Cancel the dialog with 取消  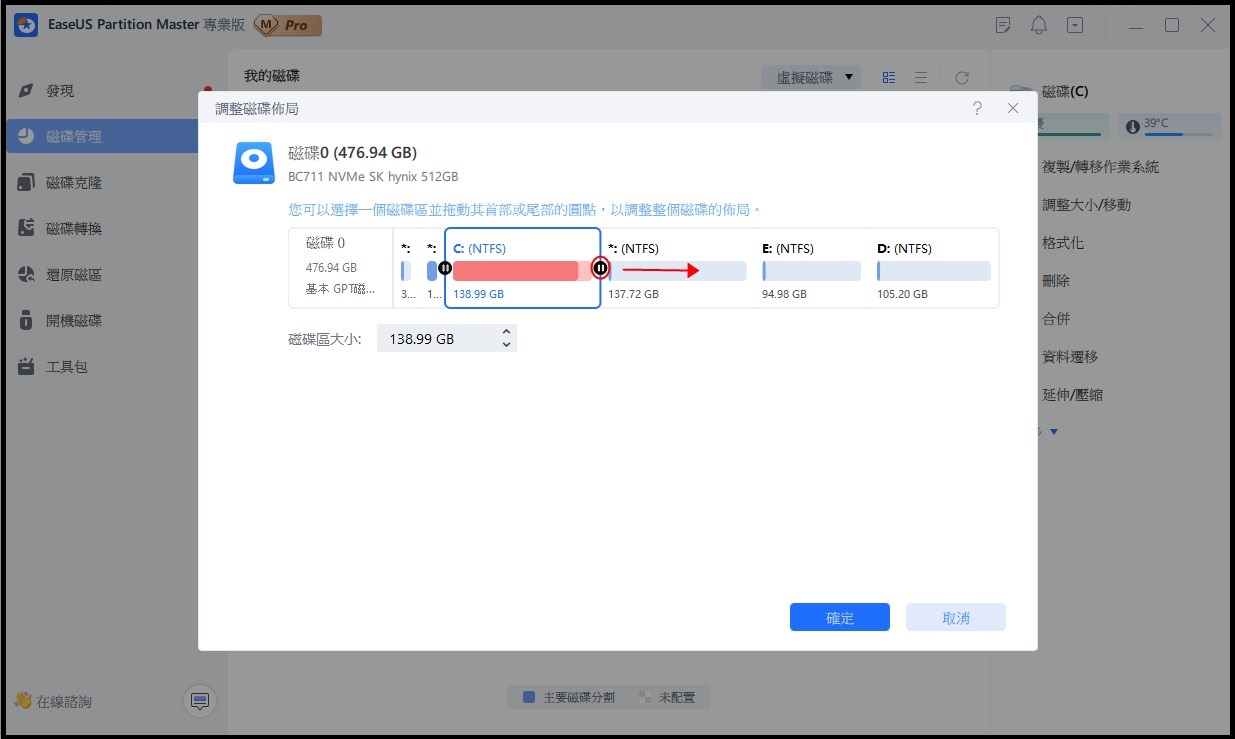955,617
